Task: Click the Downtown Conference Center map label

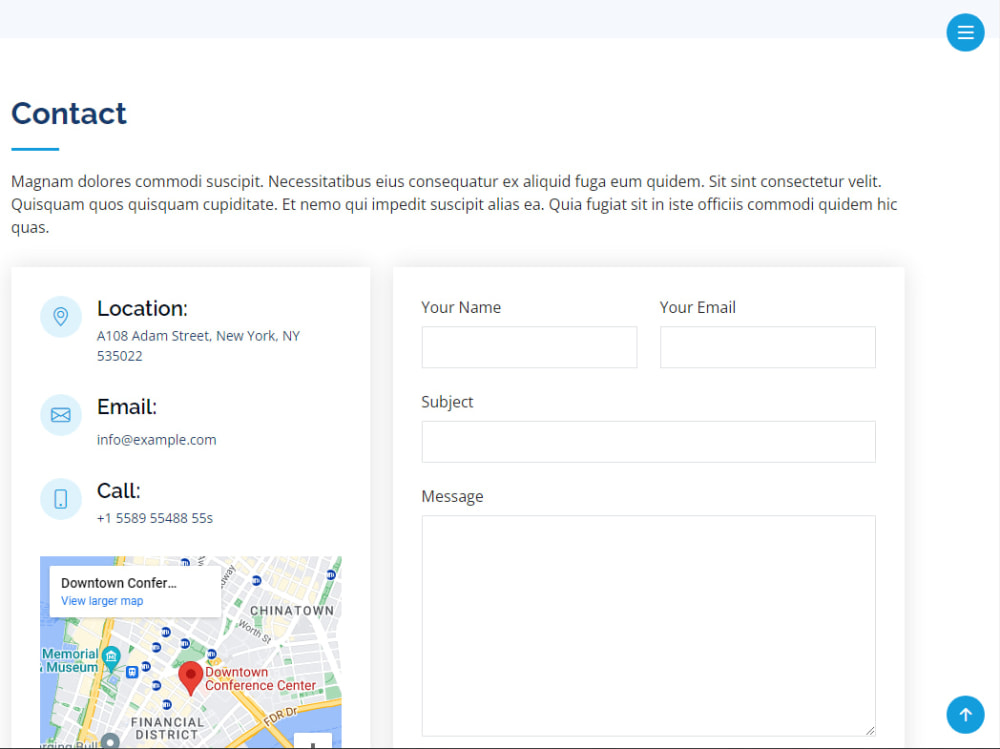Action: coord(260,679)
